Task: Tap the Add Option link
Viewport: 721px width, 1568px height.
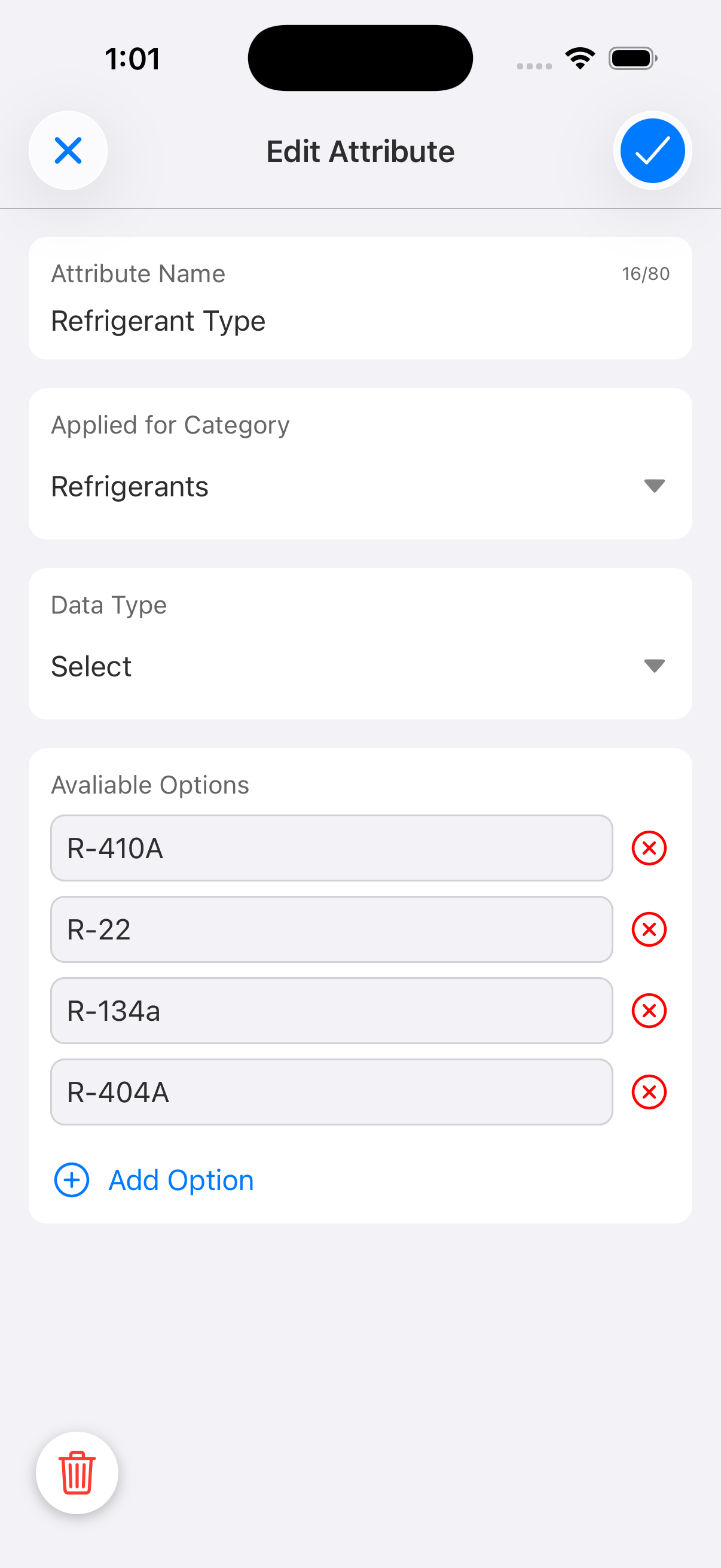Action: click(x=181, y=1180)
